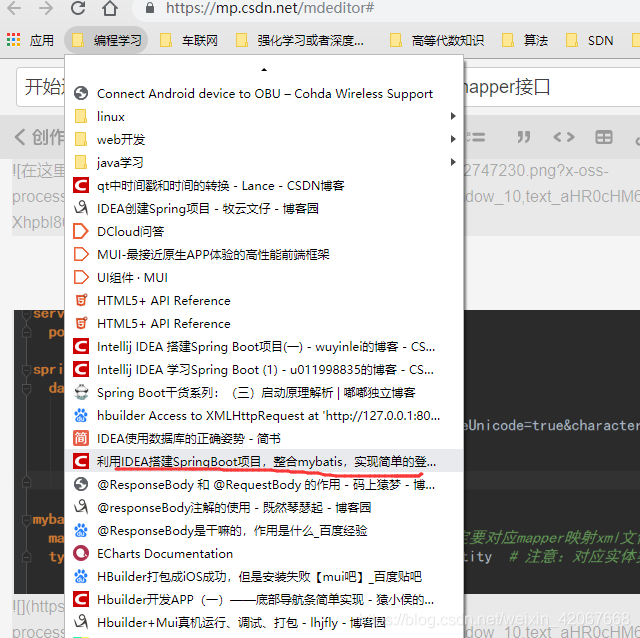640x638 pixels.
Task: Click the list icon in editor toolbar
Action: click(476, 137)
